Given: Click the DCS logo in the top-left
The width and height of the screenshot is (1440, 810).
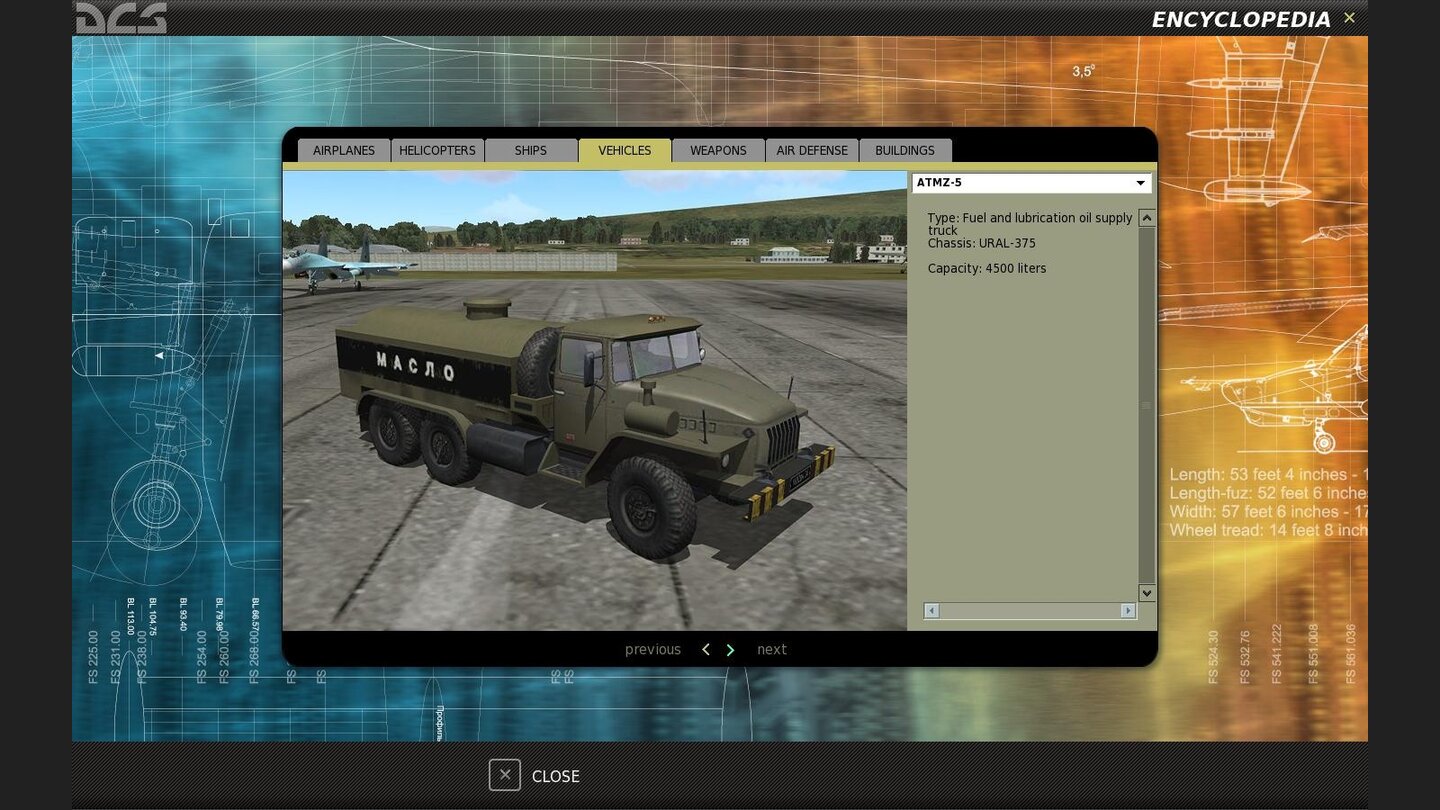Looking at the screenshot, I should click(x=121, y=17).
